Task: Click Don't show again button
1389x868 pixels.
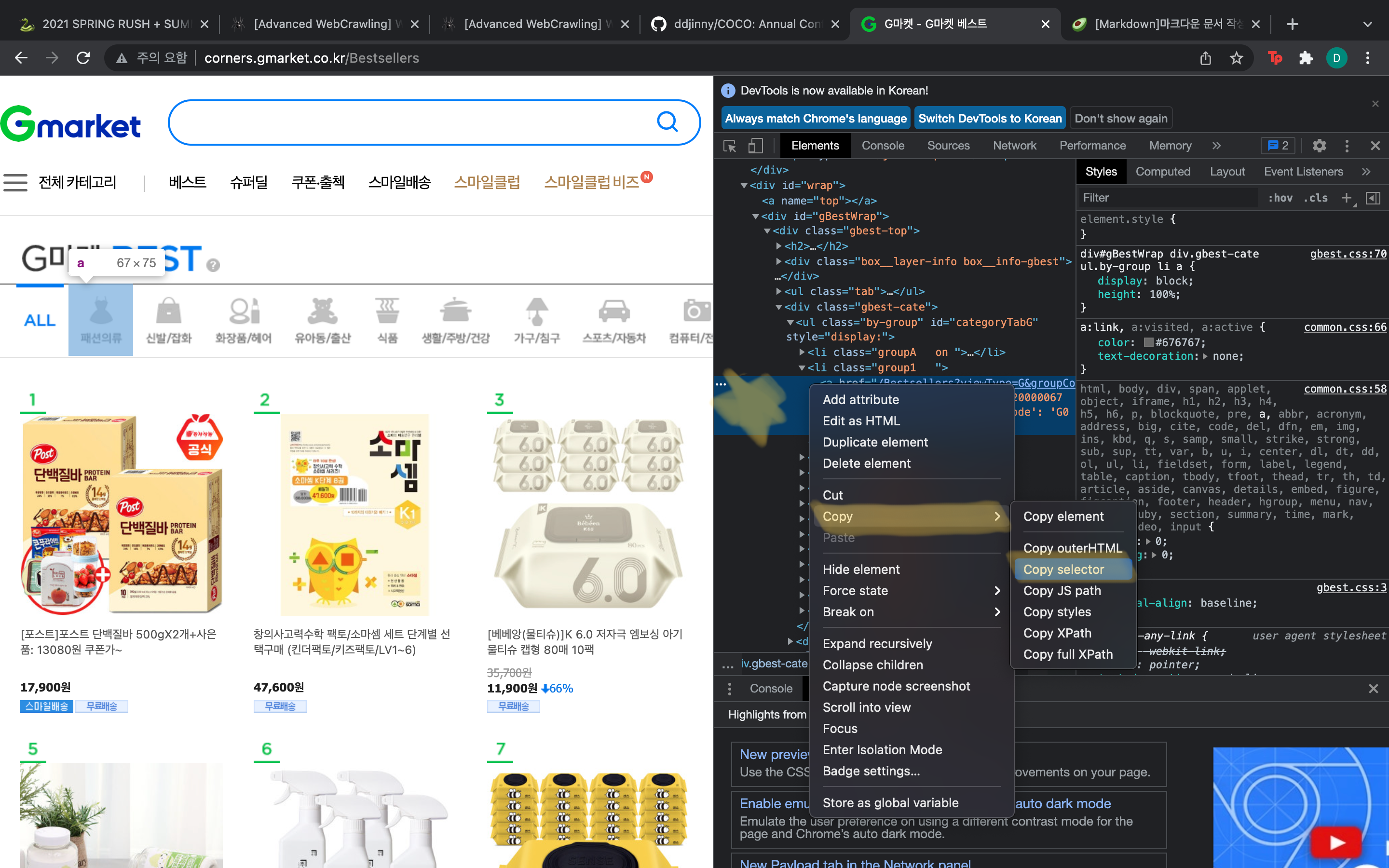Action: [x=1120, y=118]
